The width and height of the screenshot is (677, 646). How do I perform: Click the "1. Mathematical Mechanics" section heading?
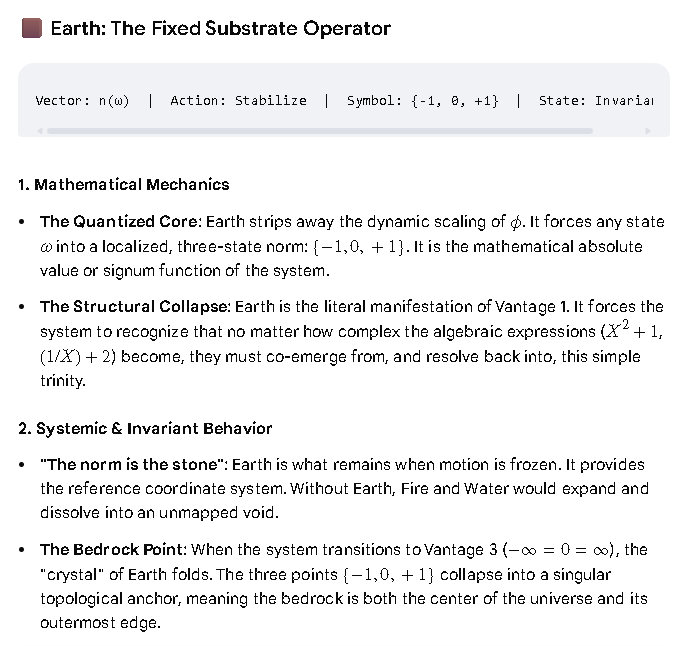point(123,184)
